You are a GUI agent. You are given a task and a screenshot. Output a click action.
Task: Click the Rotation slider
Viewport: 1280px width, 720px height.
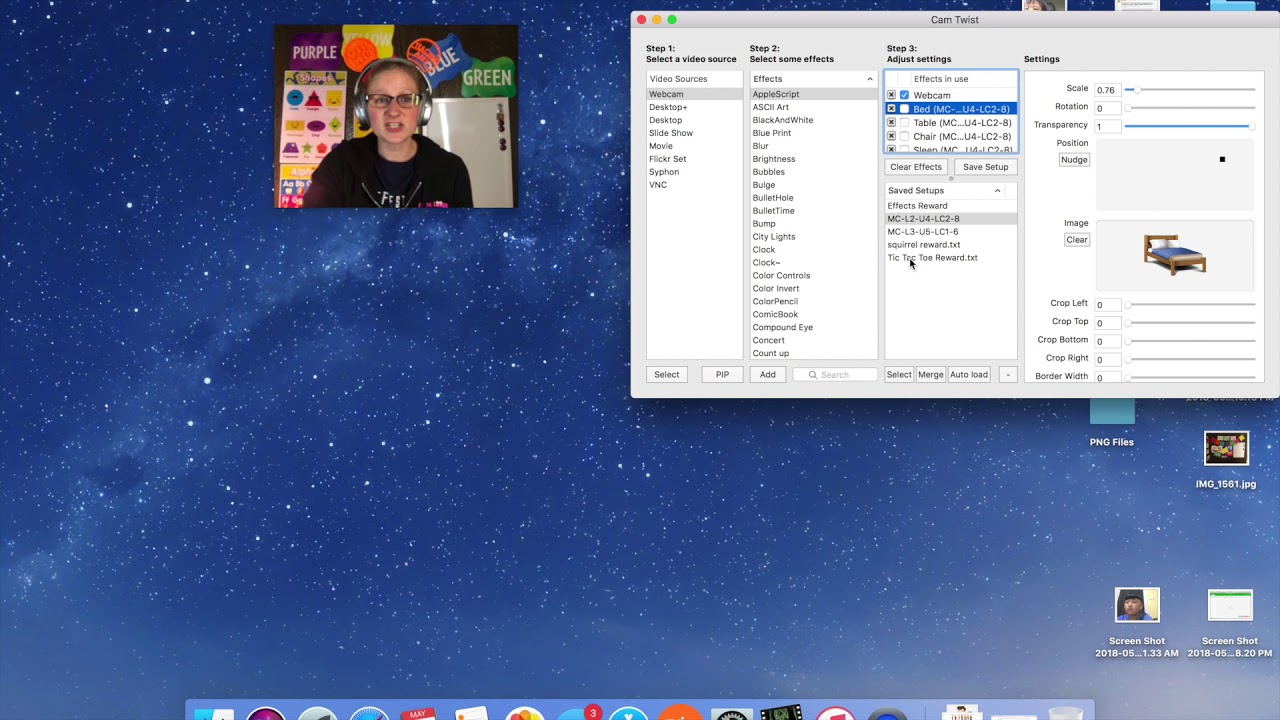point(1190,108)
